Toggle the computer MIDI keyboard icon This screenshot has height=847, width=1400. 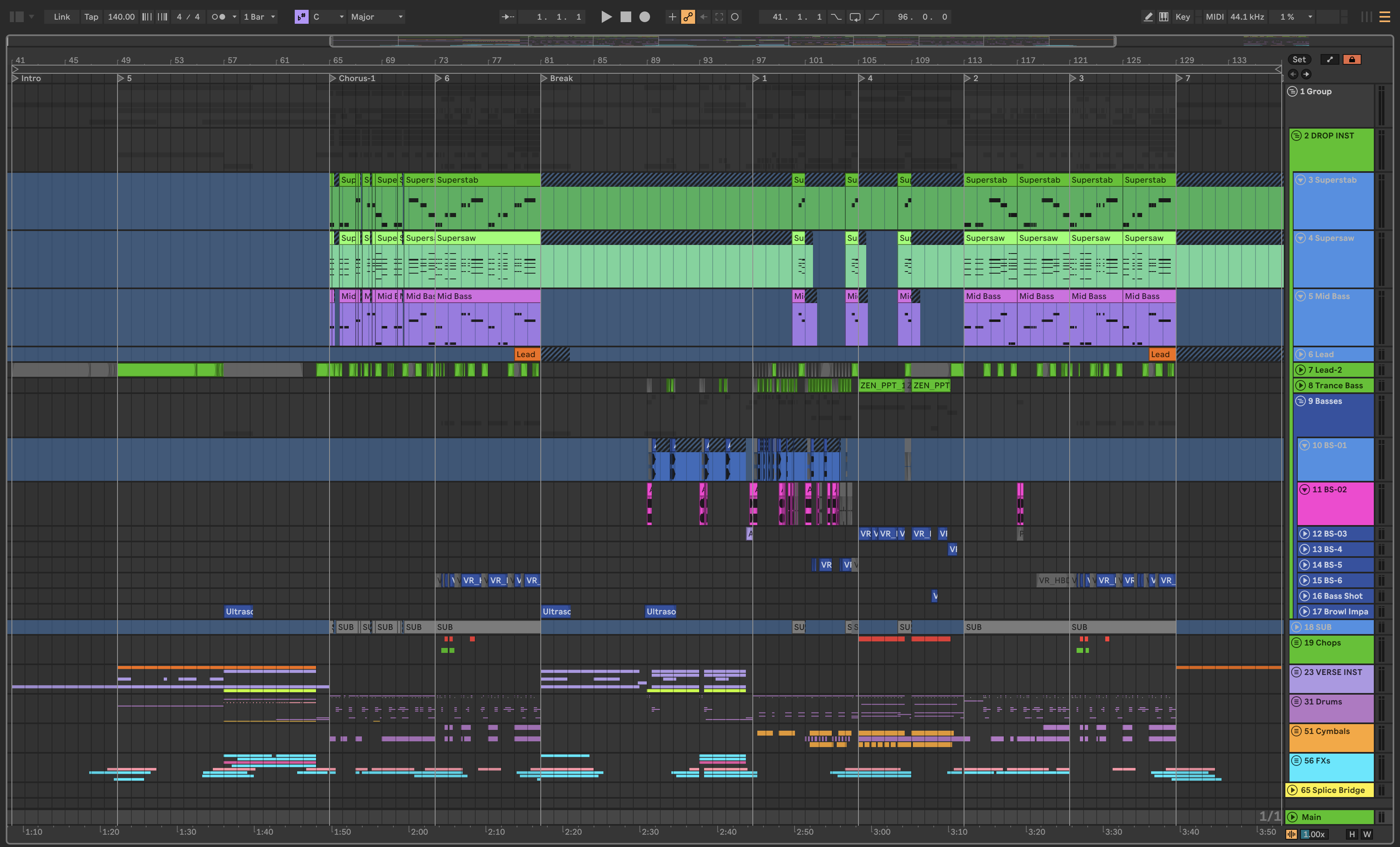1164,17
